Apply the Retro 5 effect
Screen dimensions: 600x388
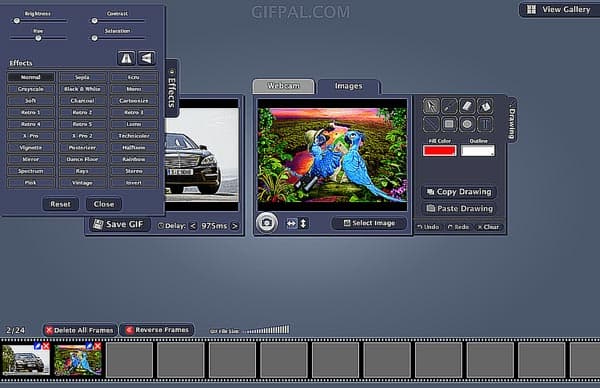point(82,124)
